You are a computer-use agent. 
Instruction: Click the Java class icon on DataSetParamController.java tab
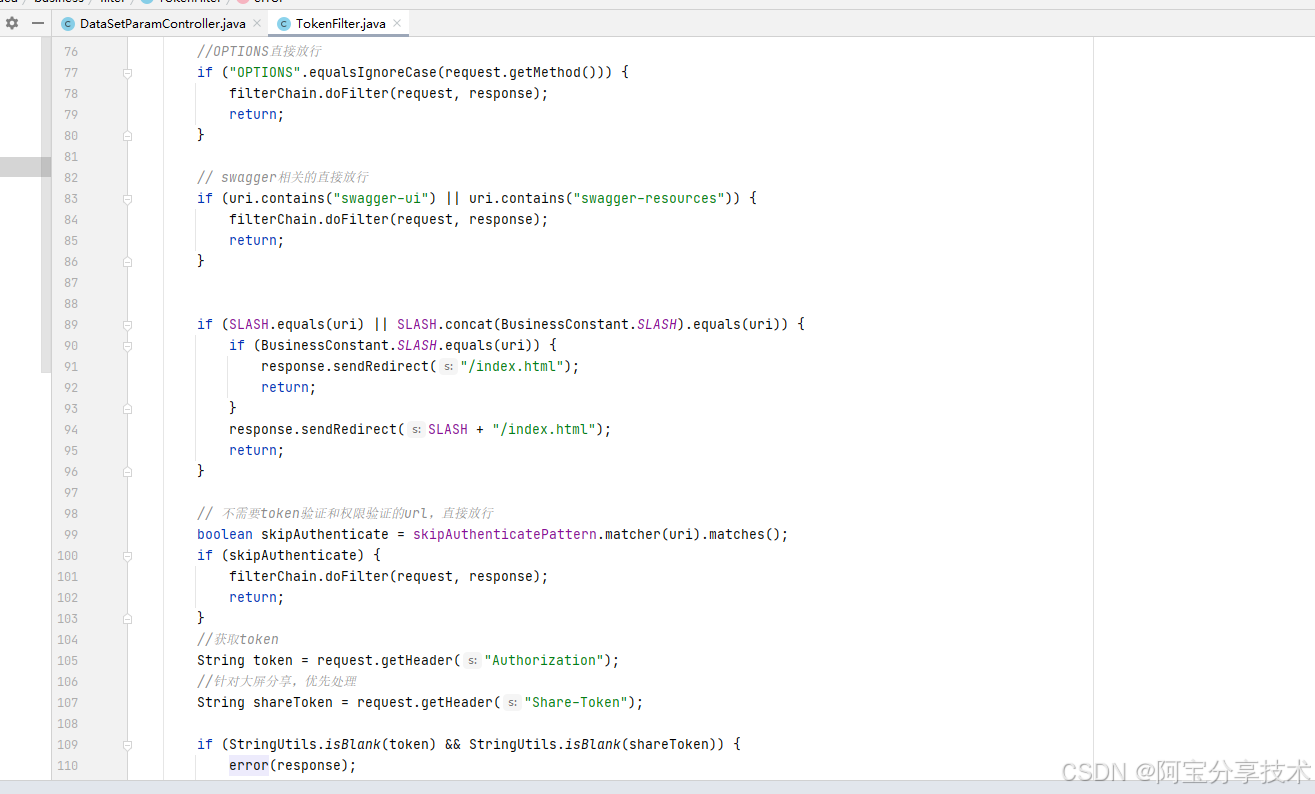pos(68,24)
